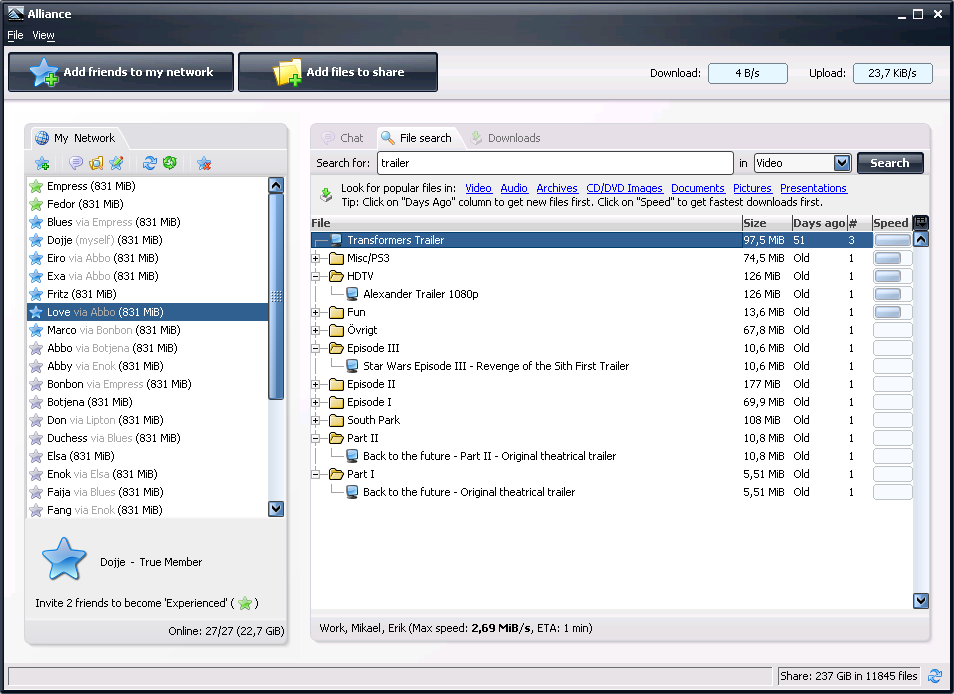Switch to the Downloads tab
Viewport: 954px width, 694px height.
pyautogui.click(x=505, y=138)
